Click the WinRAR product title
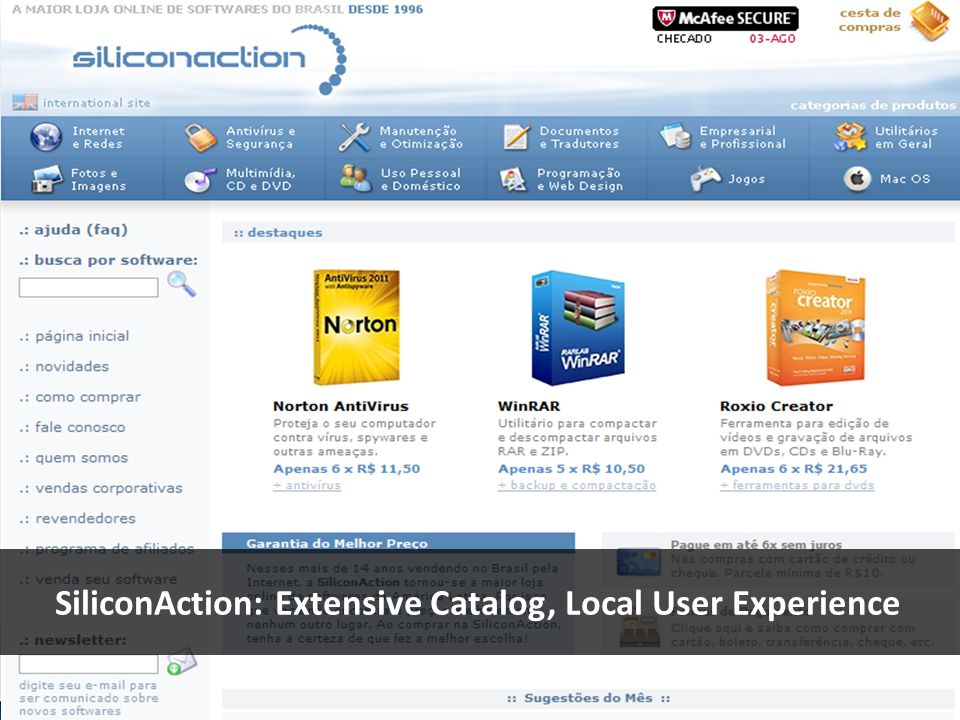The height and width of the screenshot is (720, 960). coord(529,406)
